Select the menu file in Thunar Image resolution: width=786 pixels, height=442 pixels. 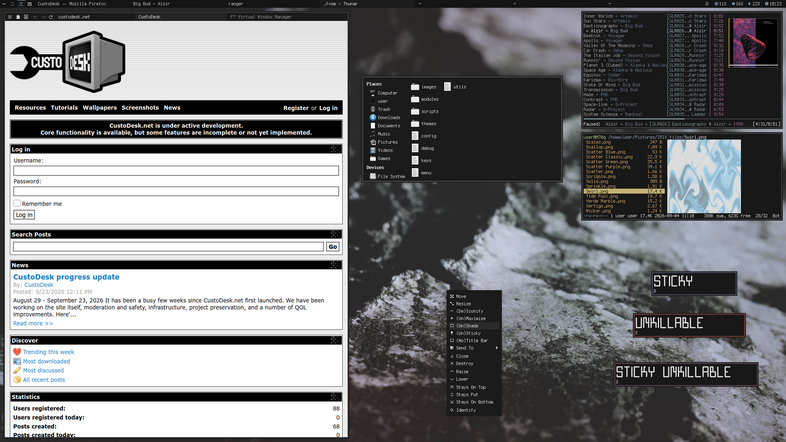pos(422,173)
